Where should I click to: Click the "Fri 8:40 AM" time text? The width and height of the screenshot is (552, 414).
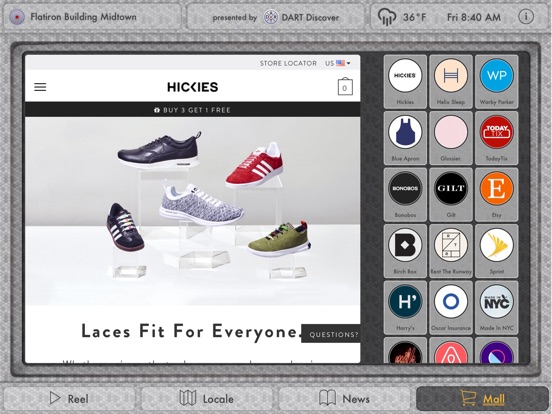[474, 17]
